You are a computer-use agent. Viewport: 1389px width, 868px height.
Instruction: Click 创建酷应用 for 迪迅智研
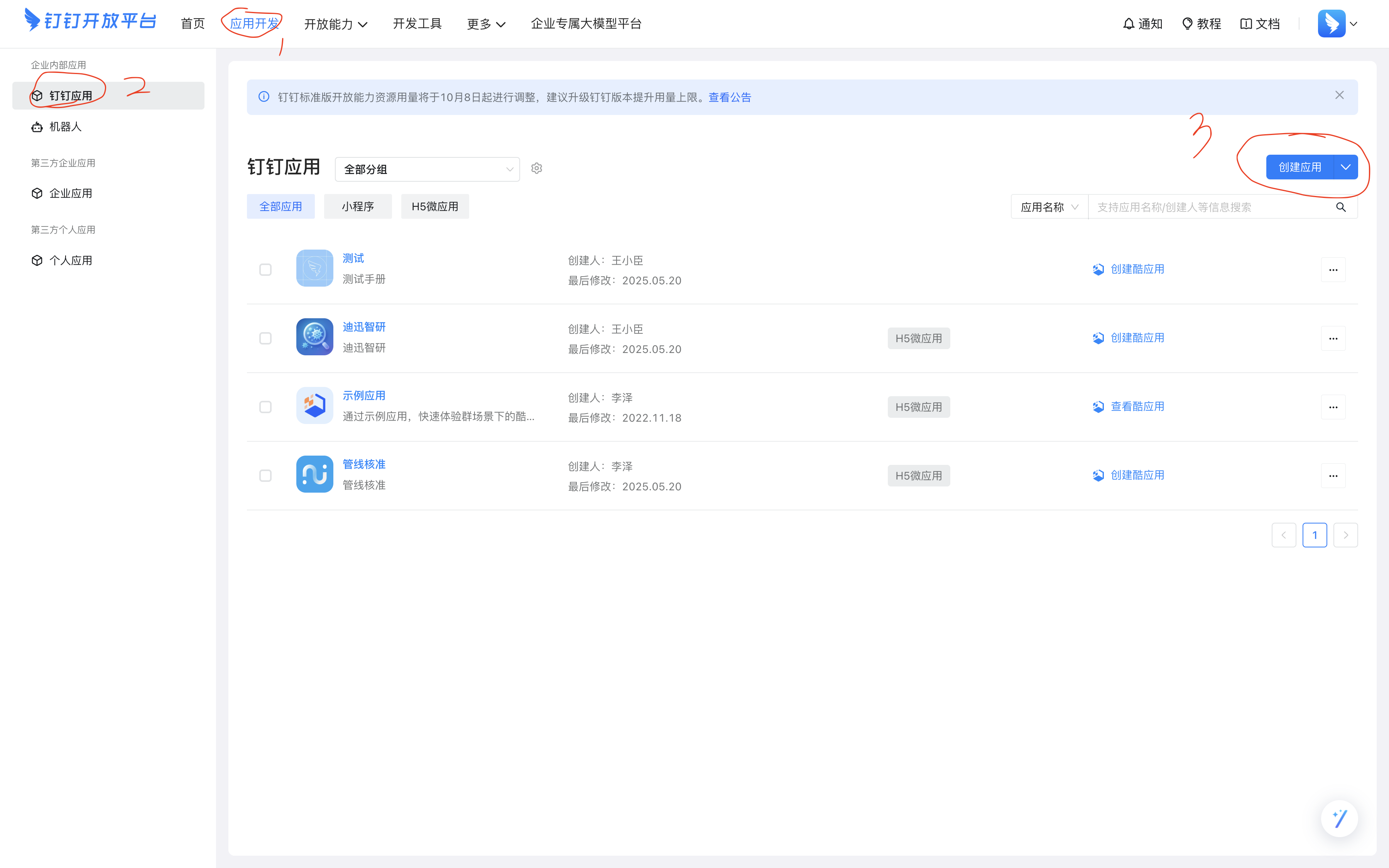tap(1129, 338)
